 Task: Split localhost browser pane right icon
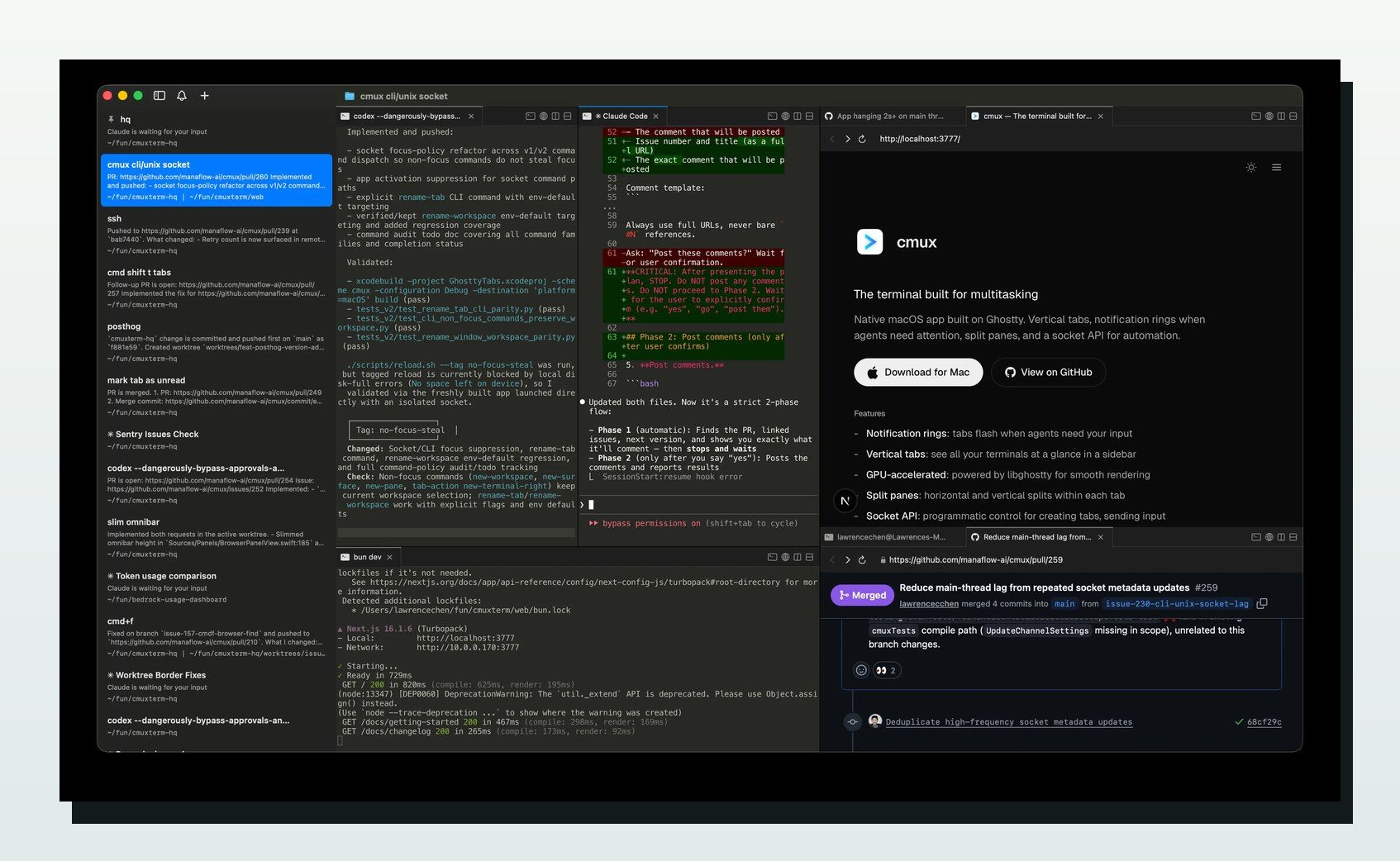(1281, 117)
